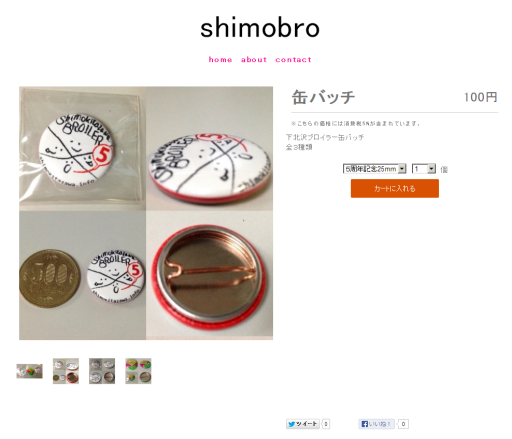Click the quantity dropdown arrow

432,169
